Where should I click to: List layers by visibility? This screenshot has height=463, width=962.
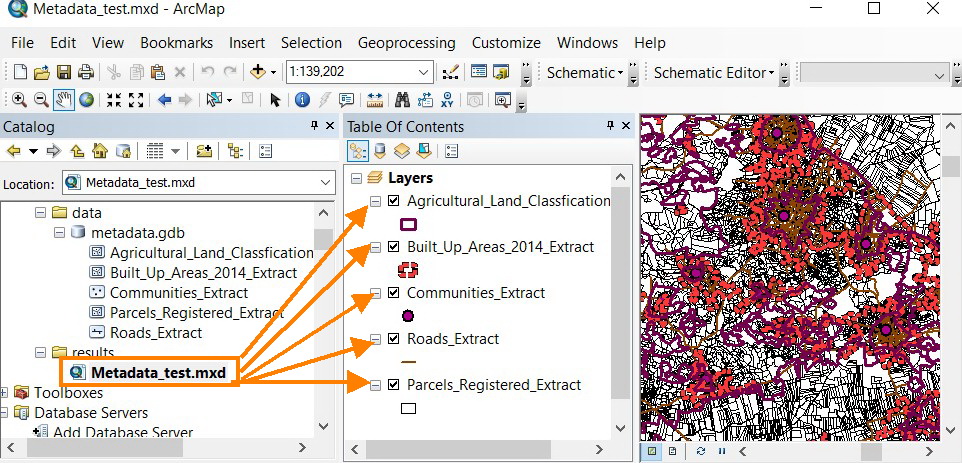pyautogui.click(x=402, y=151)
